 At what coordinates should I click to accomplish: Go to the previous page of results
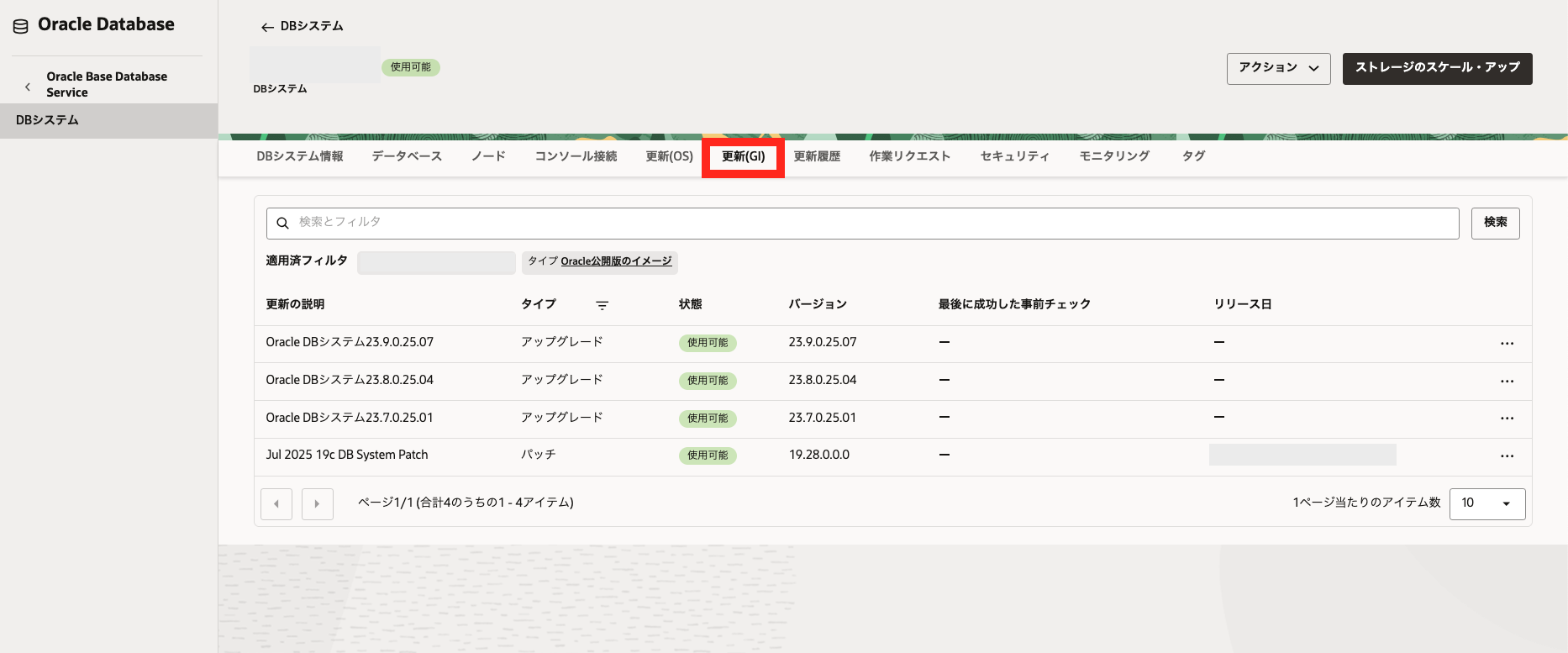click(276, 504)
